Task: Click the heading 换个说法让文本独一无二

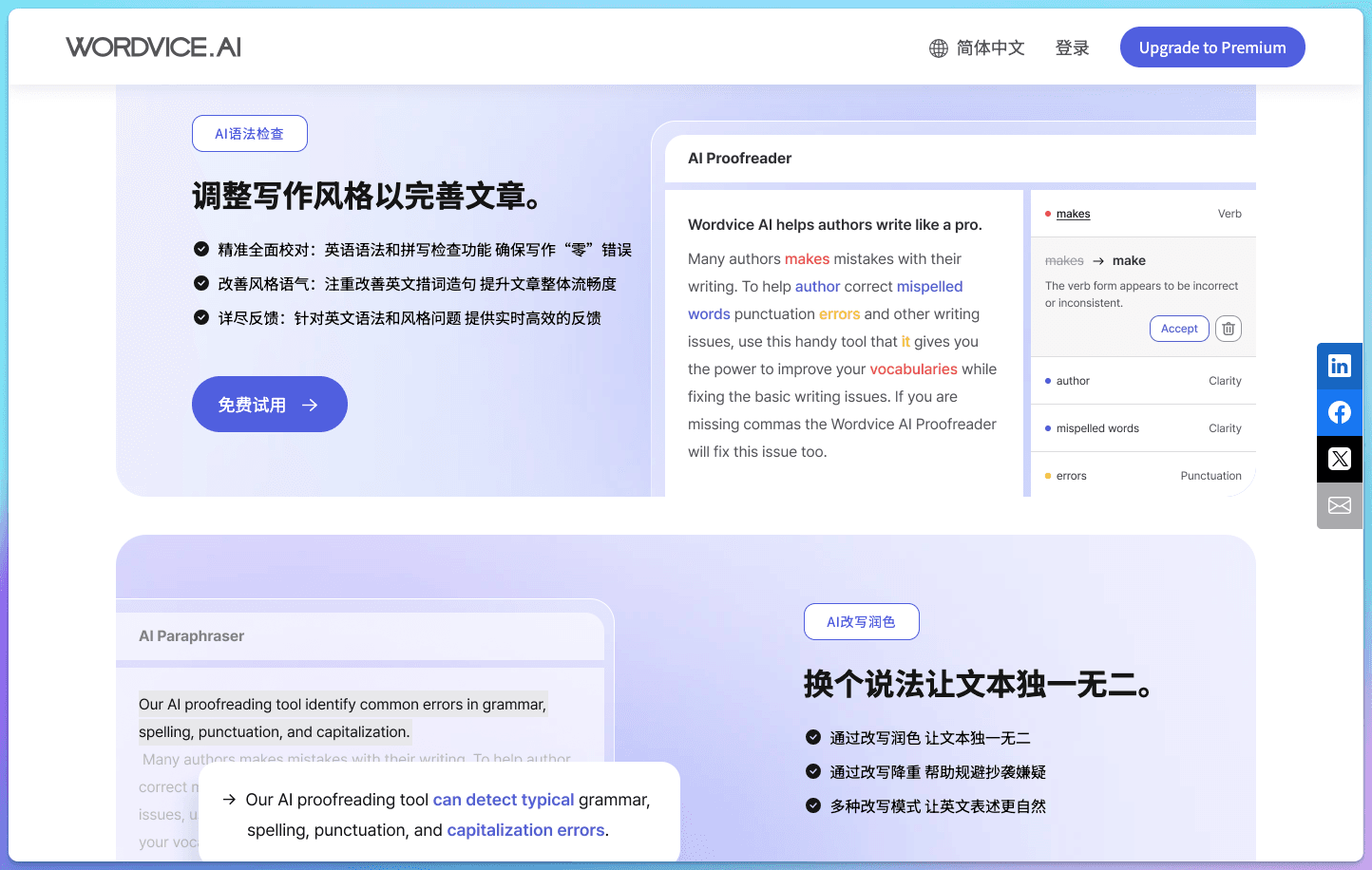Action: pyautogui.click(x=979, y=684)
